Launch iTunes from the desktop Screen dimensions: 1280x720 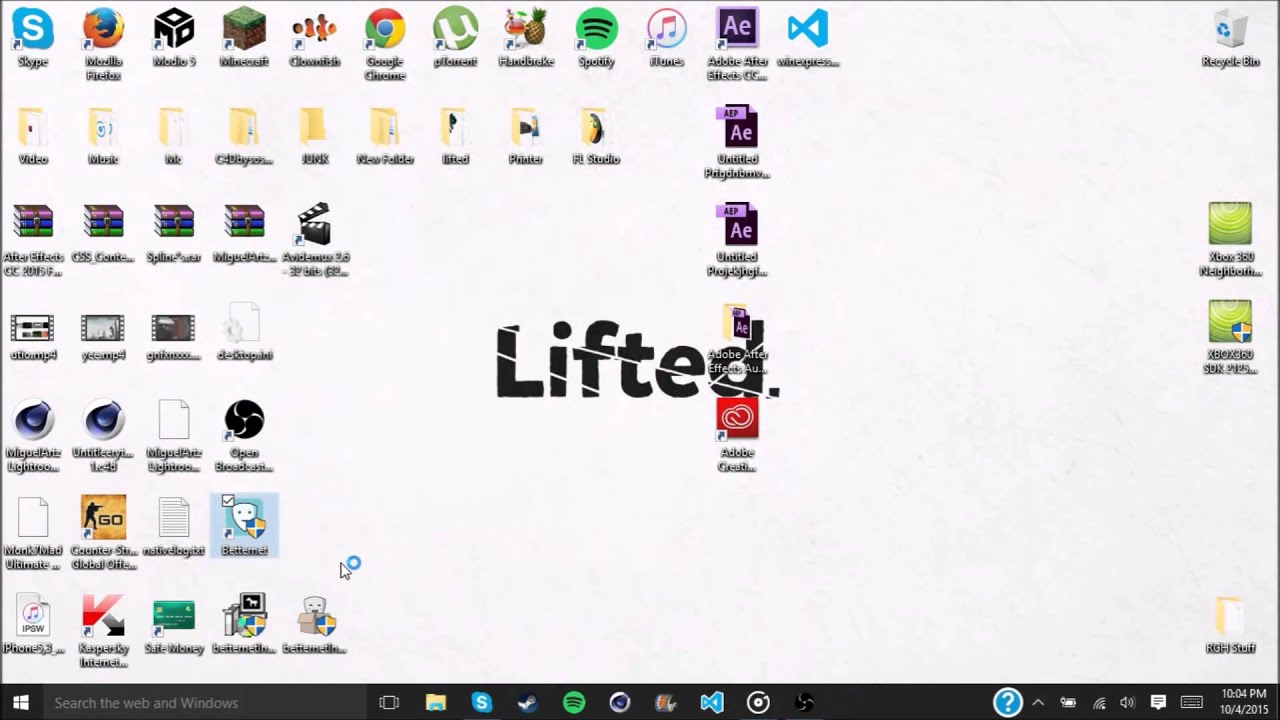click(x=667, y=38)
